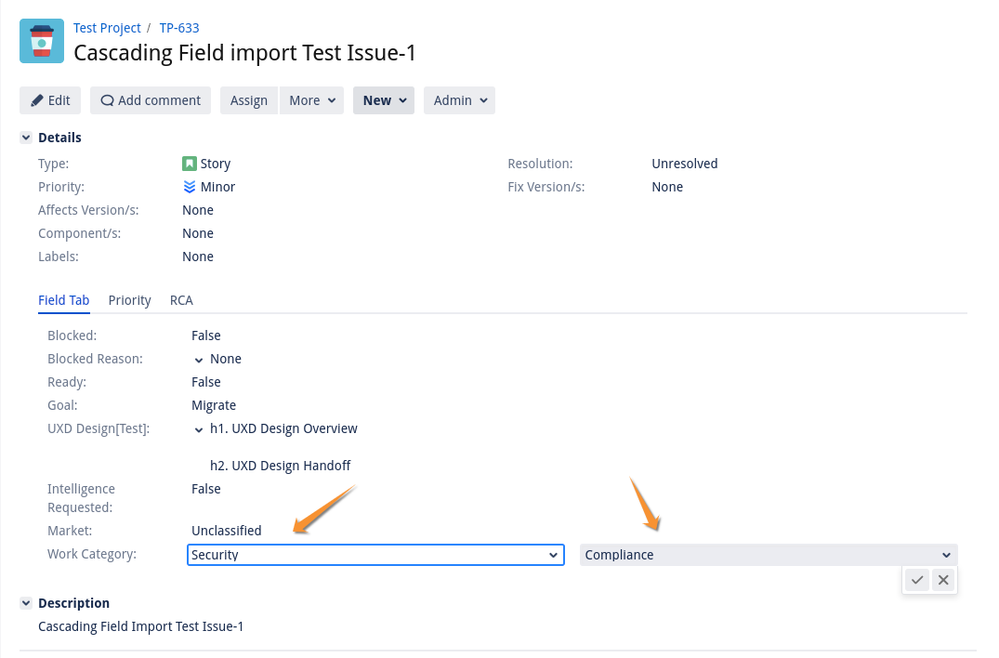Collapse the Description section
The image size is (999, 658).
click(26, 604)
